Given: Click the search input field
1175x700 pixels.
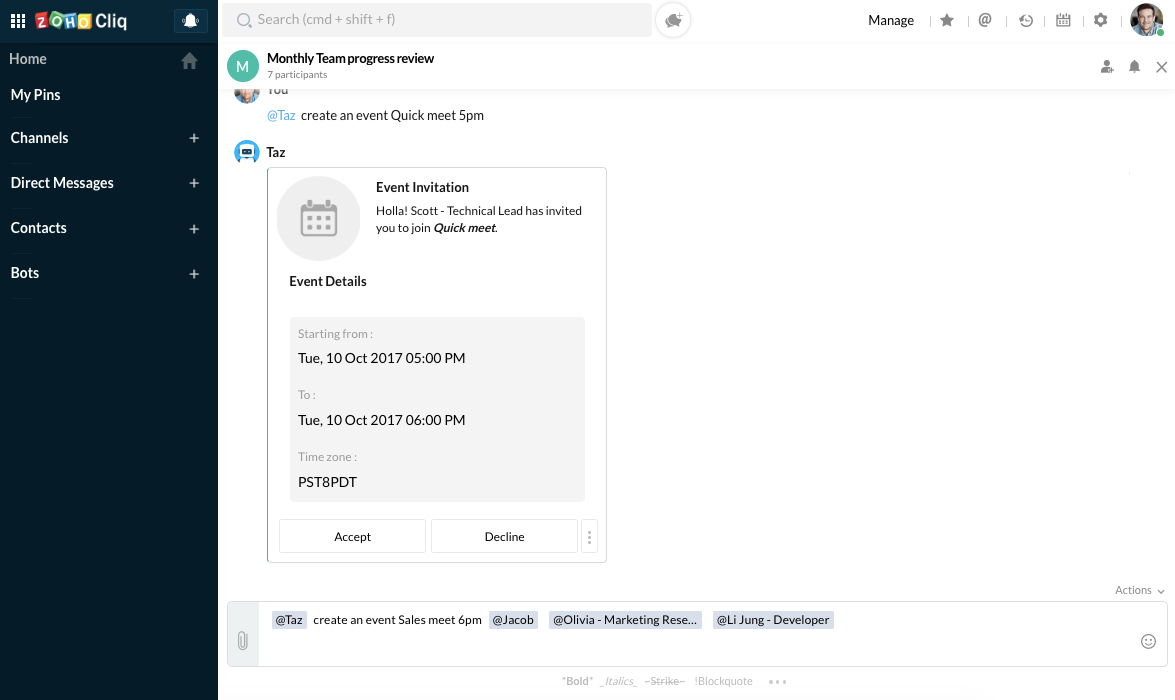Looking at the screenshot, I should tap(440, 19).
